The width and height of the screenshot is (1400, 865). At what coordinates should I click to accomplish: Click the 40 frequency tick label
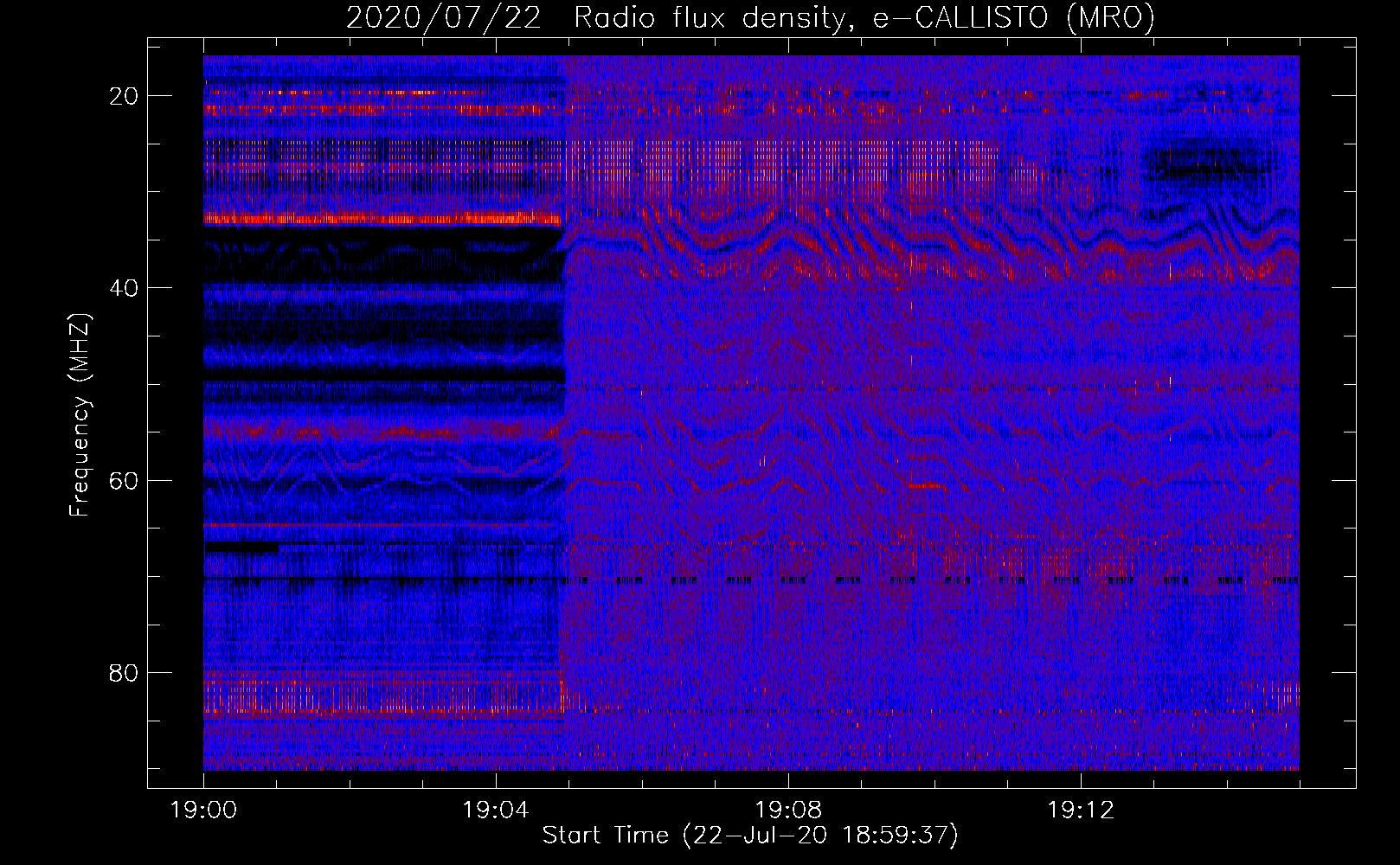(x=125, y=288)
